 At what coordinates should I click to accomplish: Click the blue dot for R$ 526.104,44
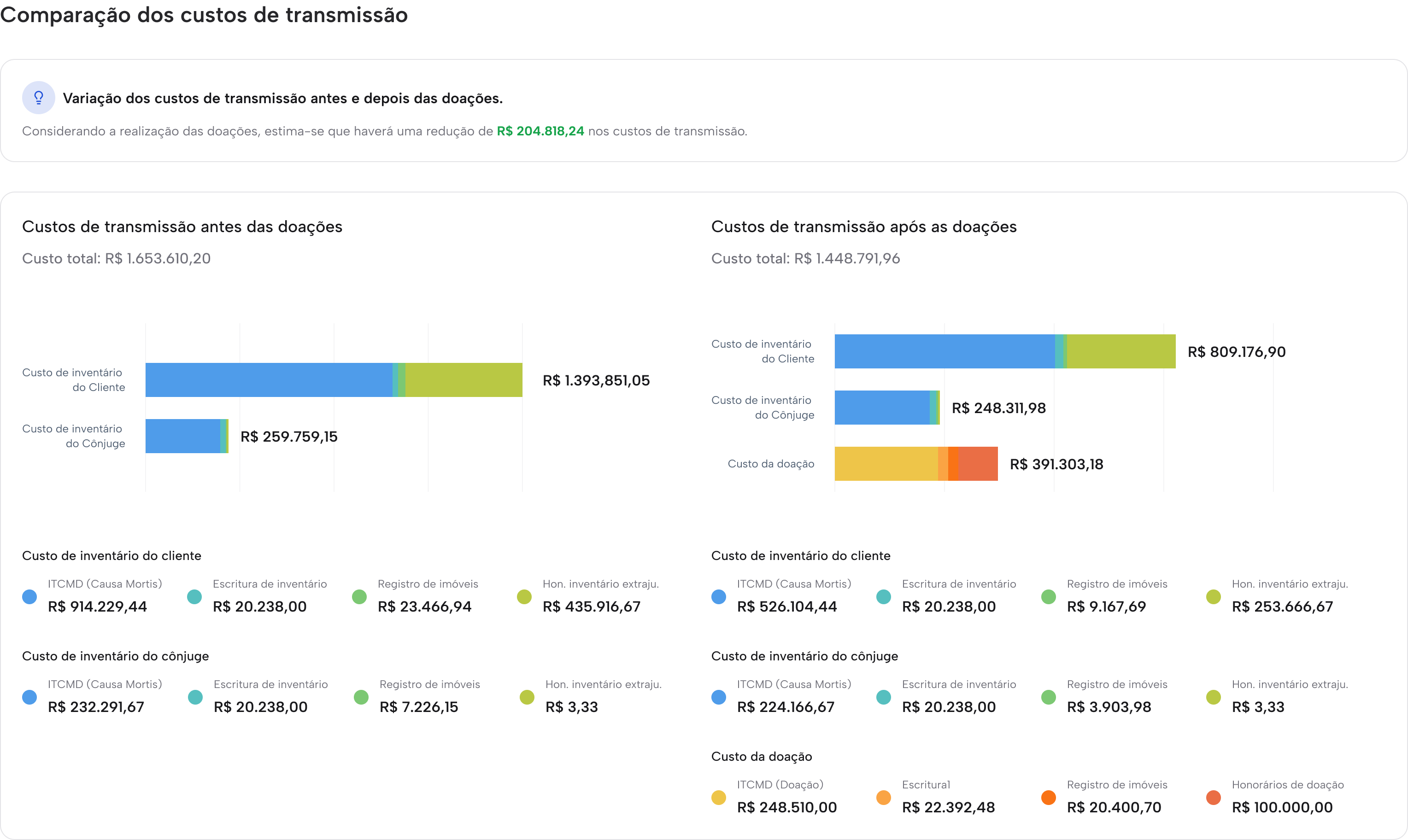coord(718,596)
